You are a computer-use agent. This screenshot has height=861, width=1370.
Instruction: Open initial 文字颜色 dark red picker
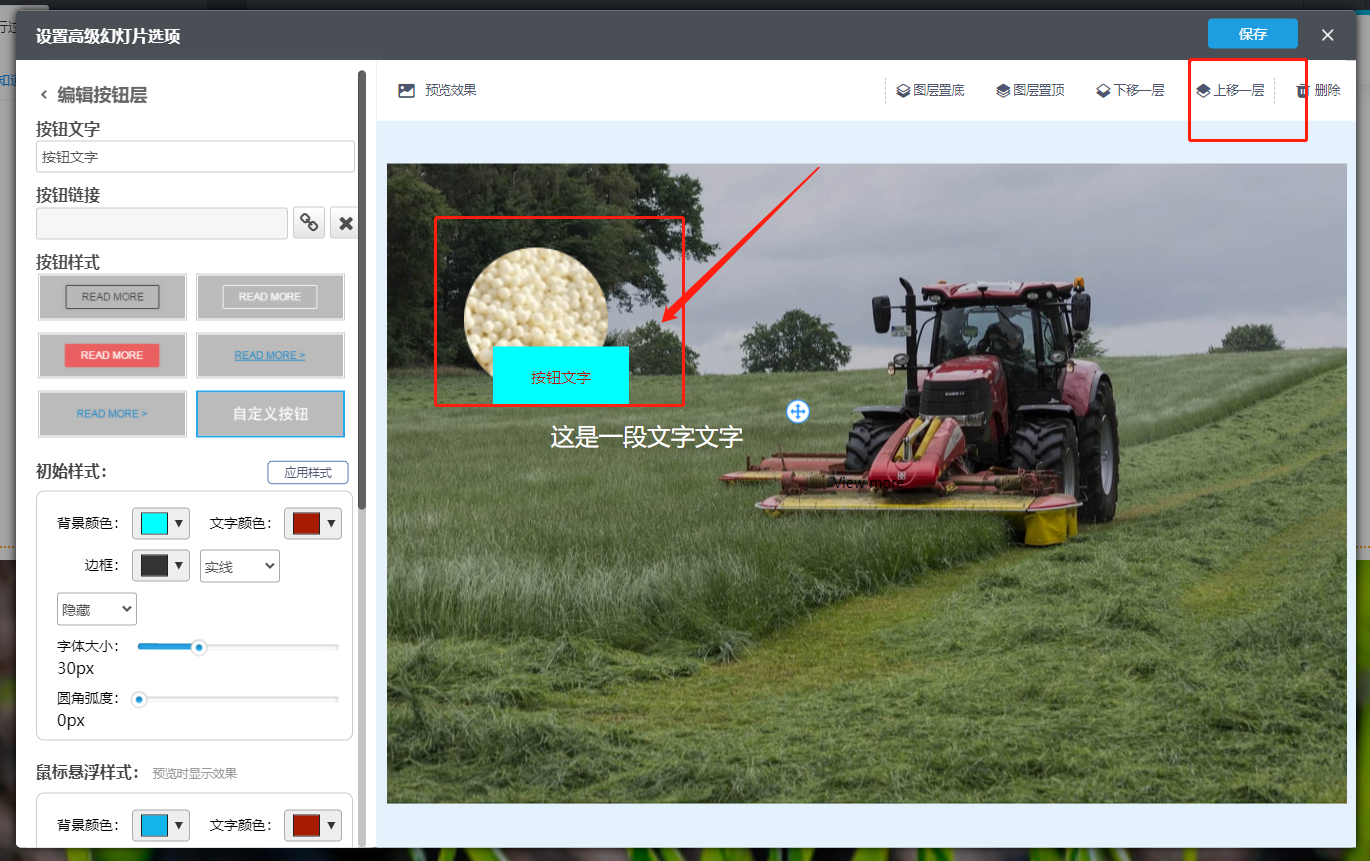[x=312, y=523]
